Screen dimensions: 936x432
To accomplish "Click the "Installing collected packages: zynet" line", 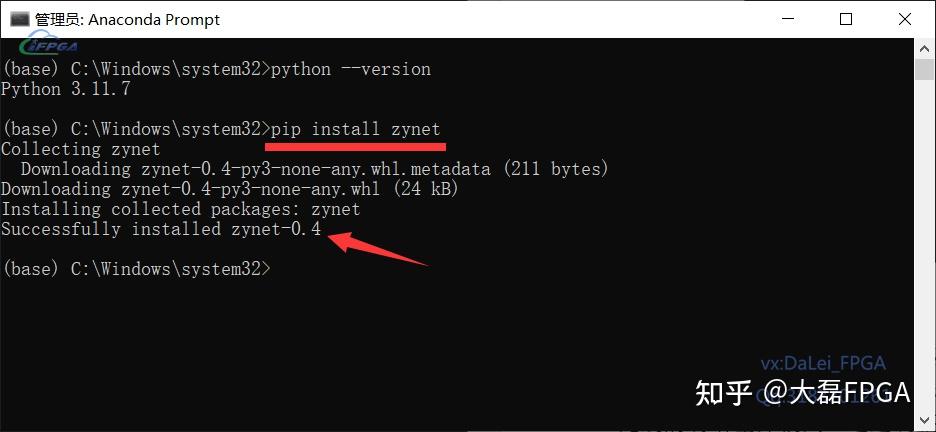I will (x=181, y=209).
